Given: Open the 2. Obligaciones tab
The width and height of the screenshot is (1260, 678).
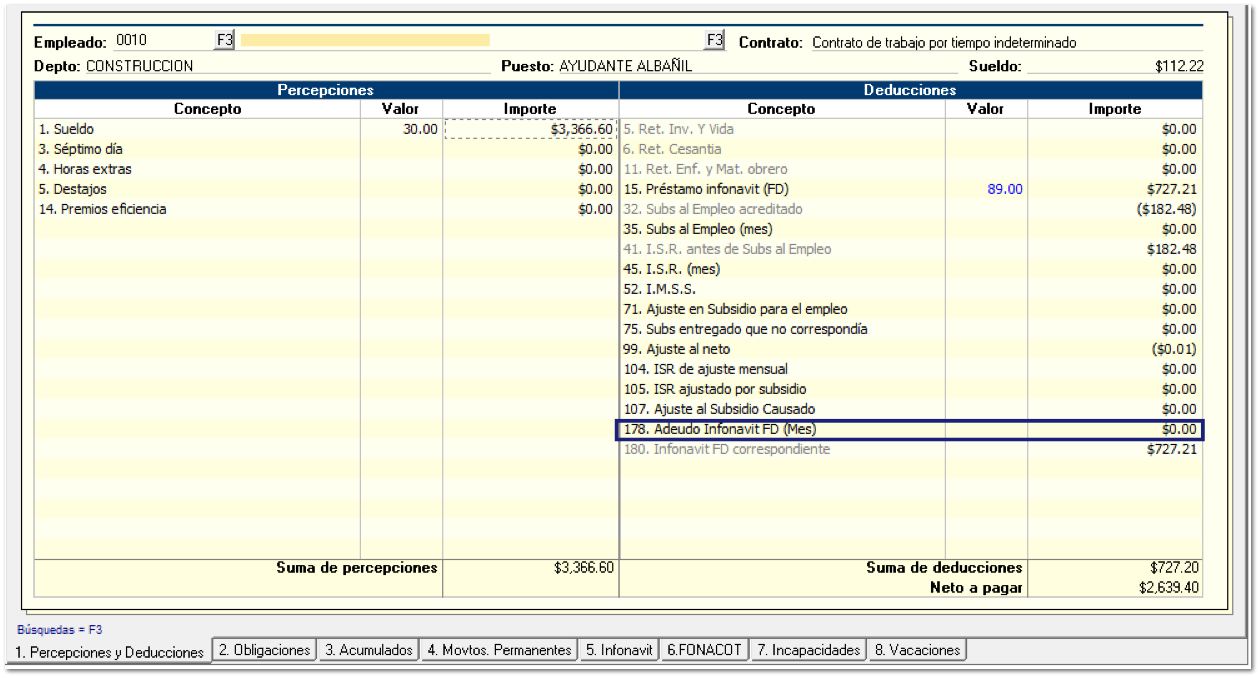Looking at the screenshot, I should (264, 650).
